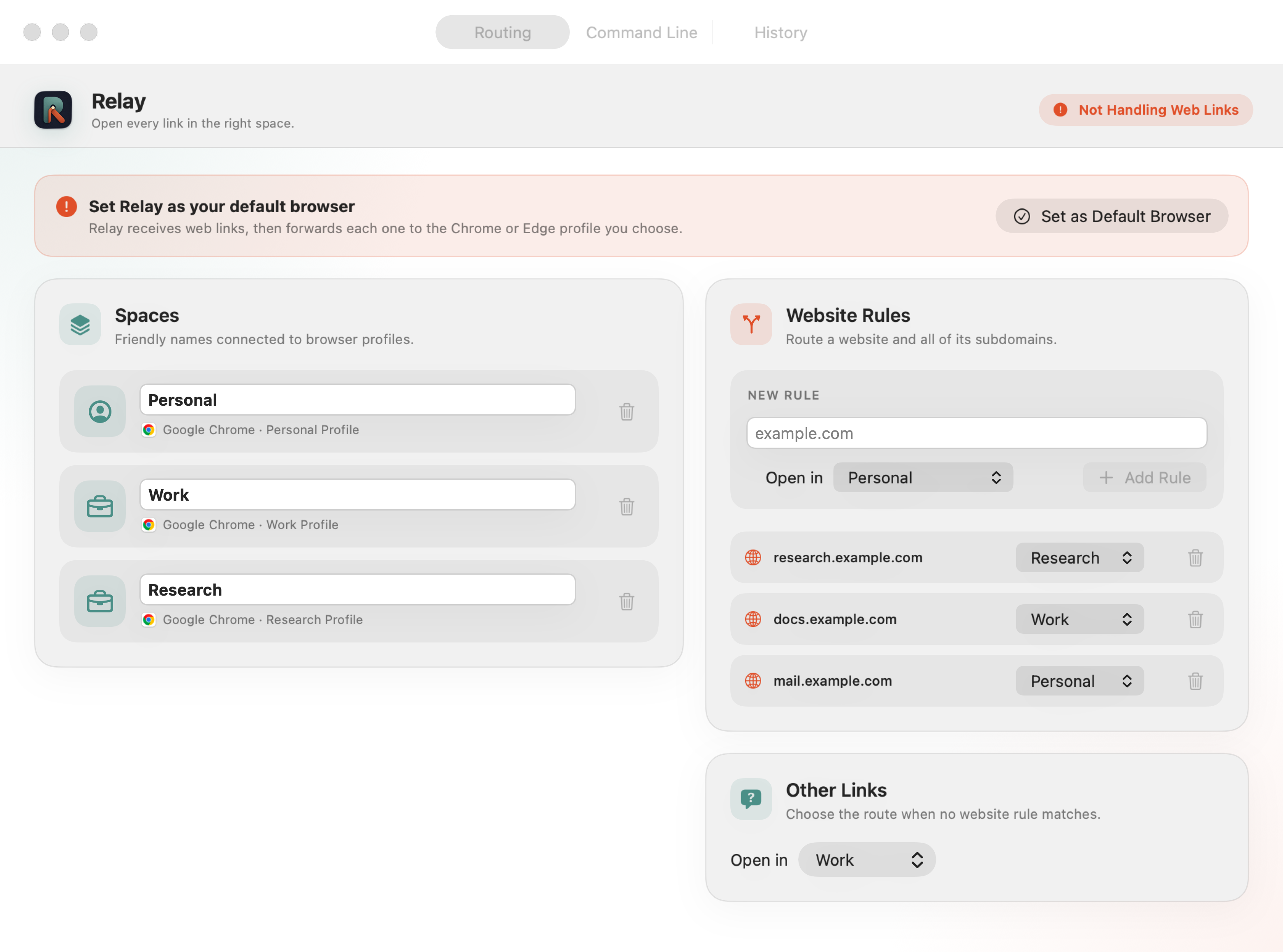Click the Spaces stacked-layers icon
The height and width of the screenshot is (952, 1283).
[80, 324]
